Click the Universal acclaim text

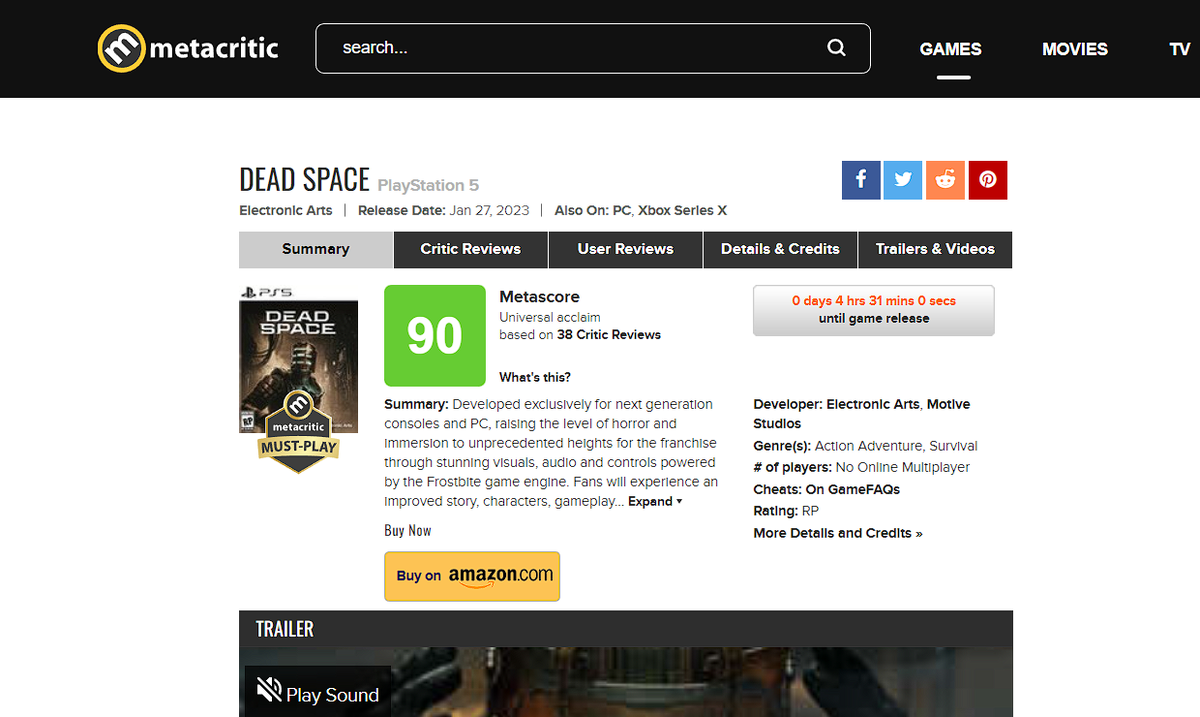(550, 317)
